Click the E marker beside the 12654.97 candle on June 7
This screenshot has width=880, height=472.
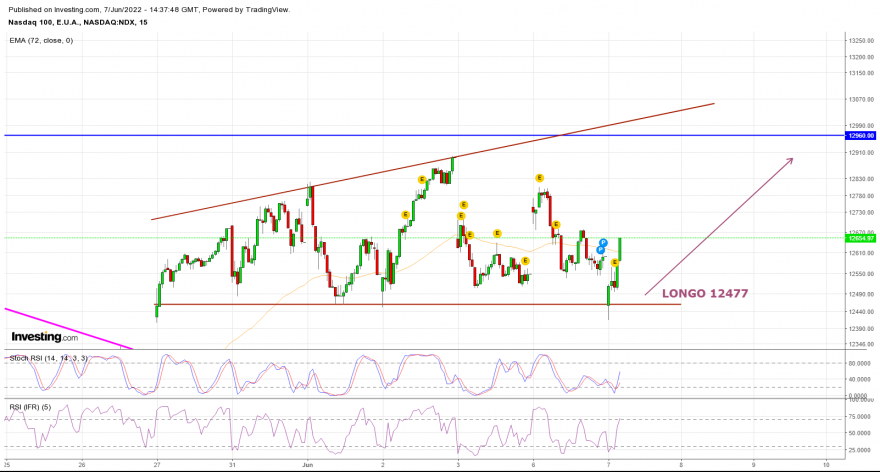[x=615, y=262]
